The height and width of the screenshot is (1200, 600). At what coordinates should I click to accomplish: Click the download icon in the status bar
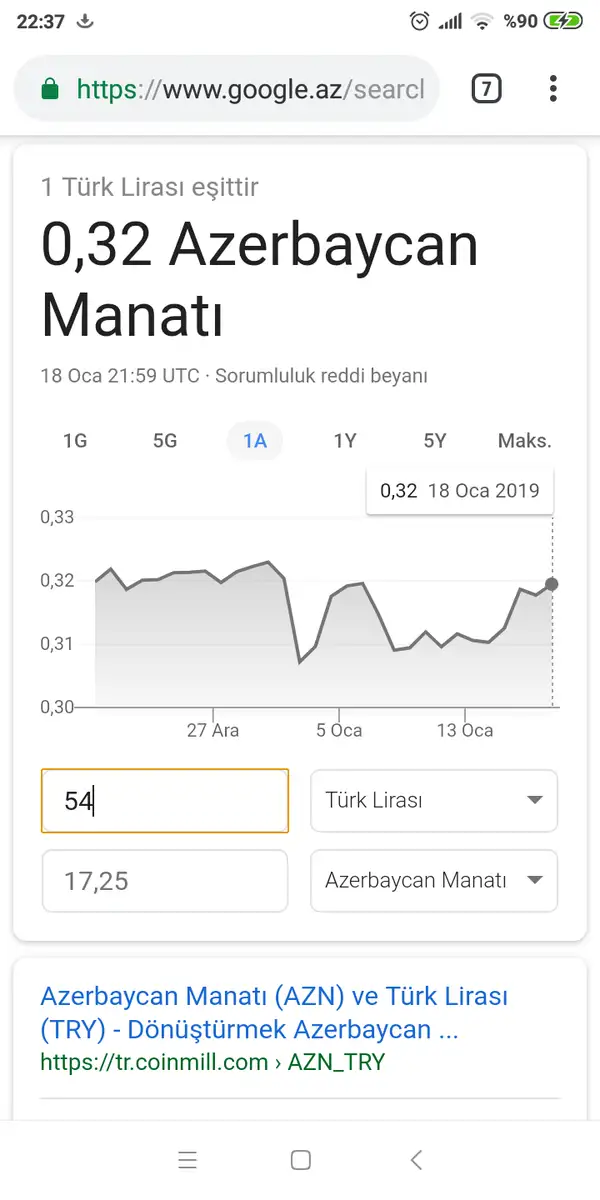pyautogui.click(x=85, y=18)
